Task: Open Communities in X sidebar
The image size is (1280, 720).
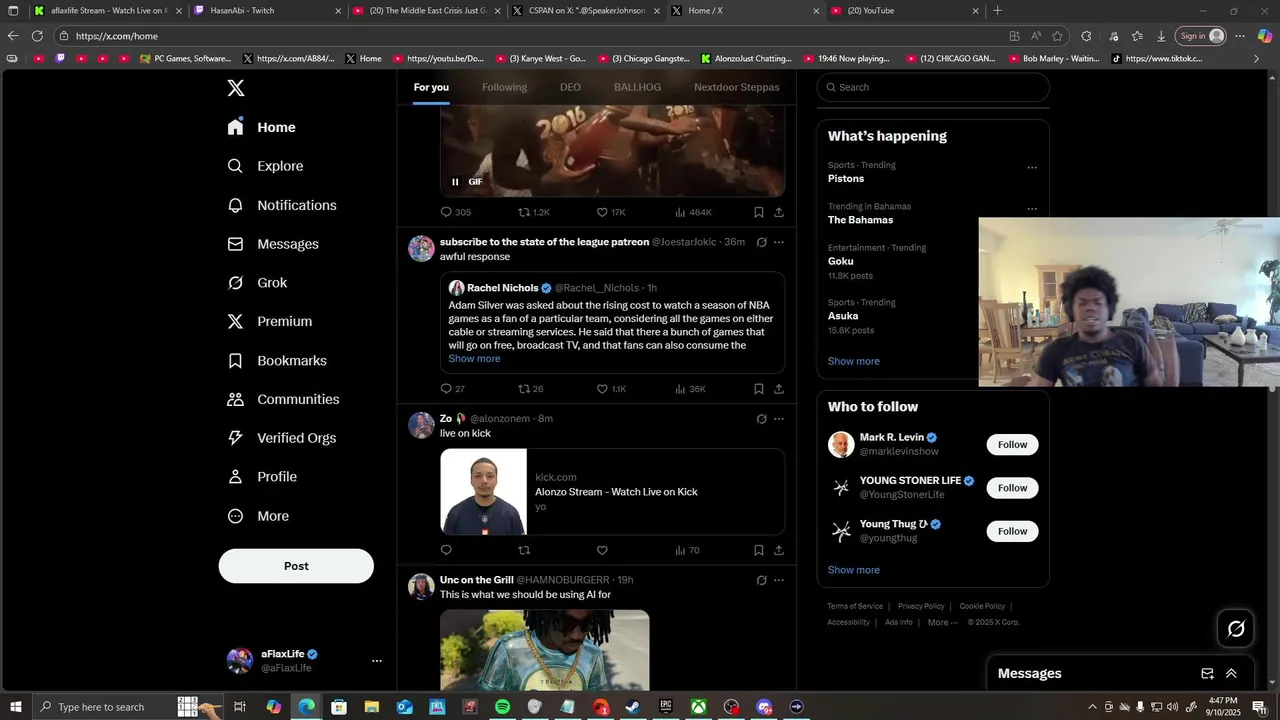Action: (283, 399)
